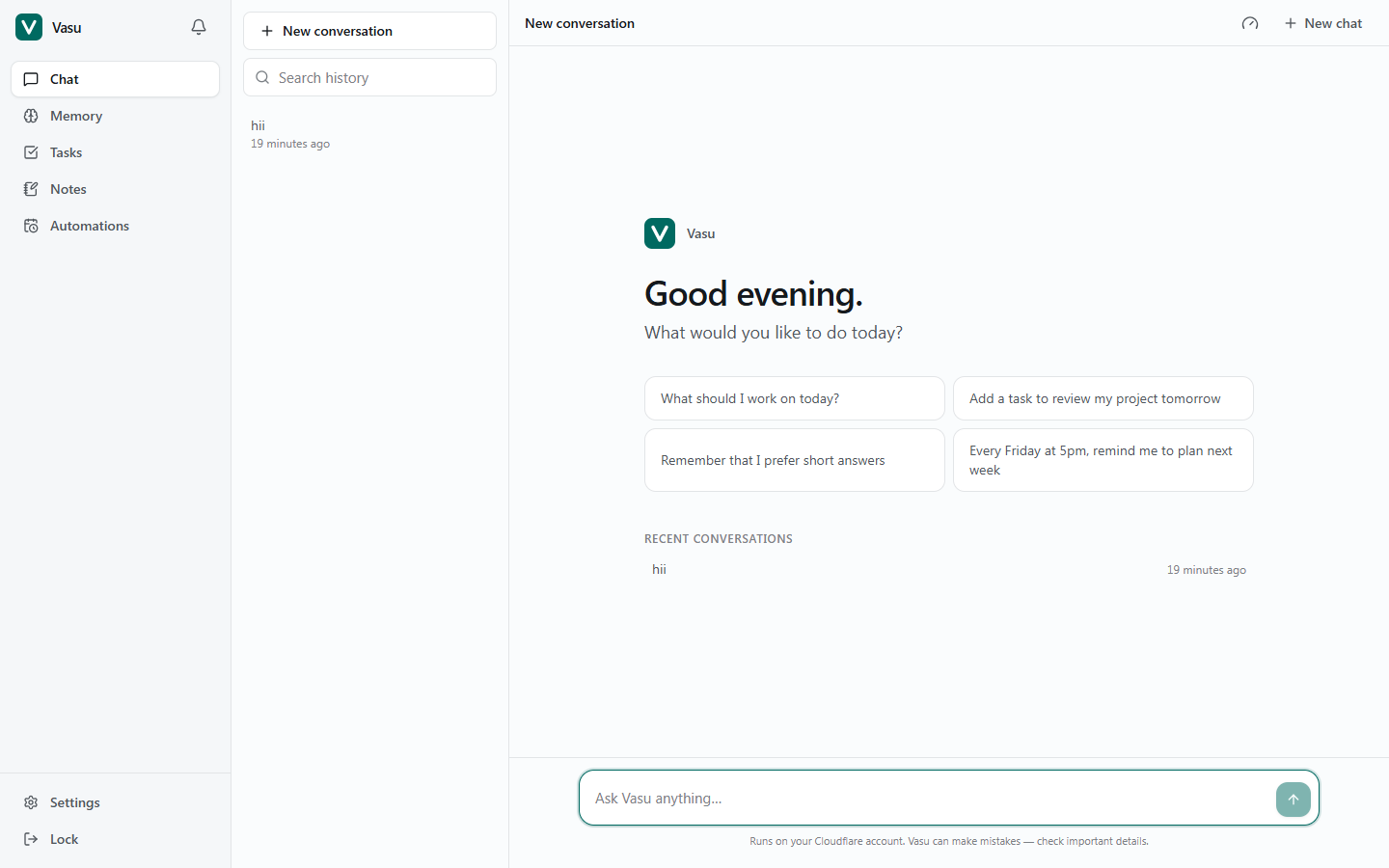Screen dimensions: 1389x868
Task: Choose 'What should I work on today?' suggestion
Action: coord(795,398)
